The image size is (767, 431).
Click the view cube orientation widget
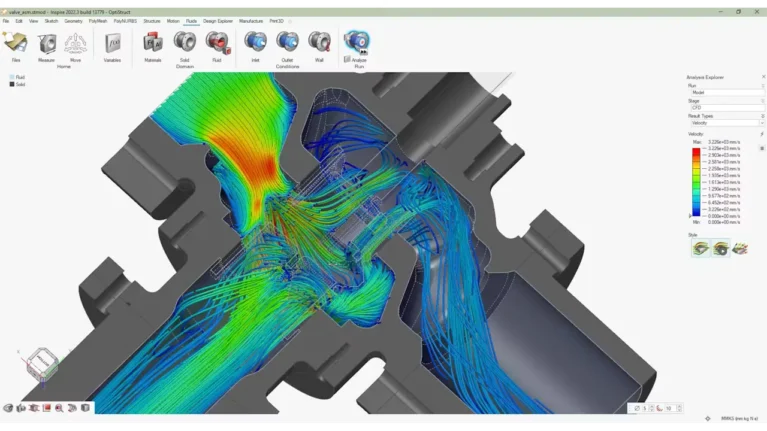click(x=43, y=364)
